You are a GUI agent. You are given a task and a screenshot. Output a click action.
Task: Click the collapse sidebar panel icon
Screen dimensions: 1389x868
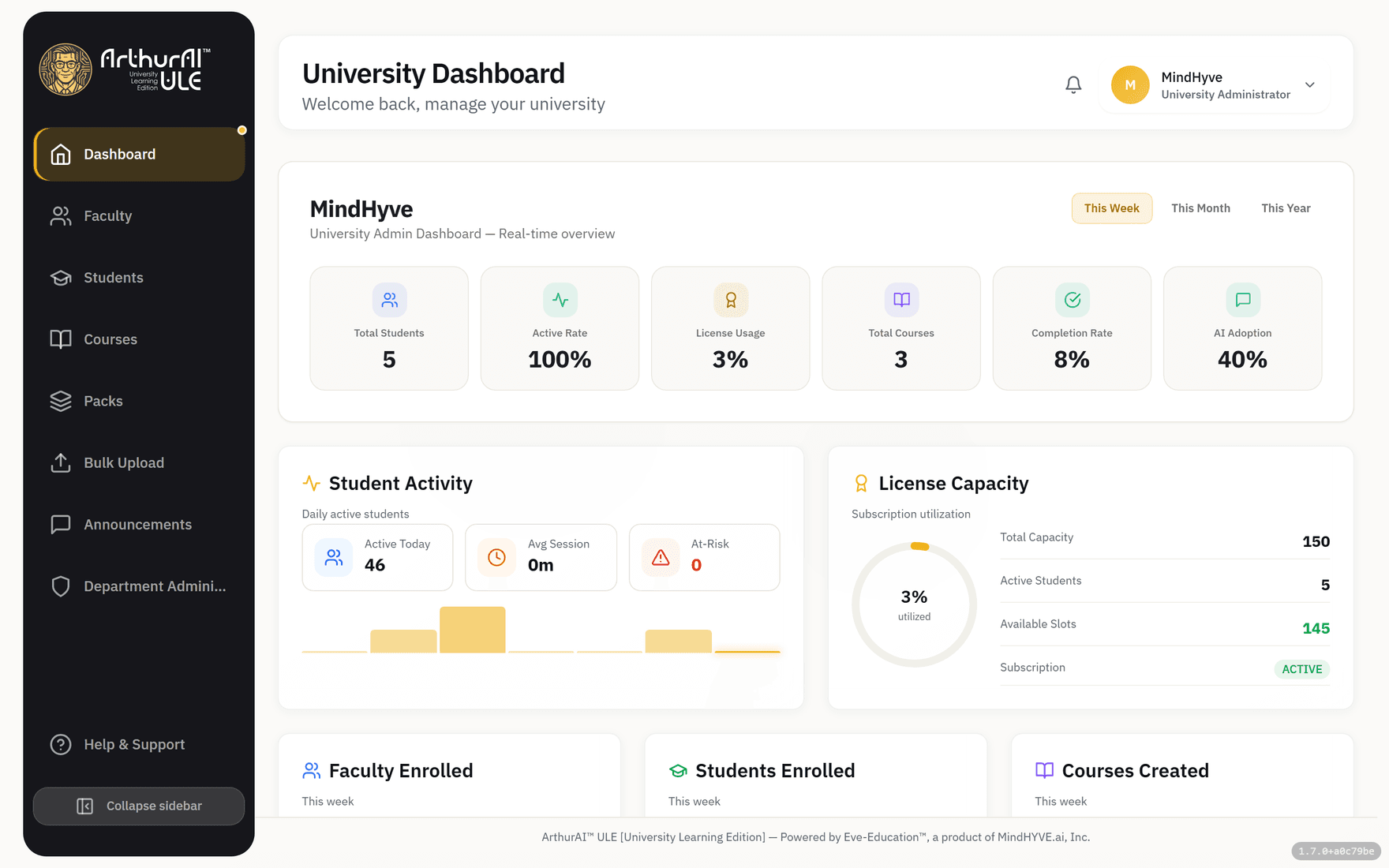tap(84, 806)
